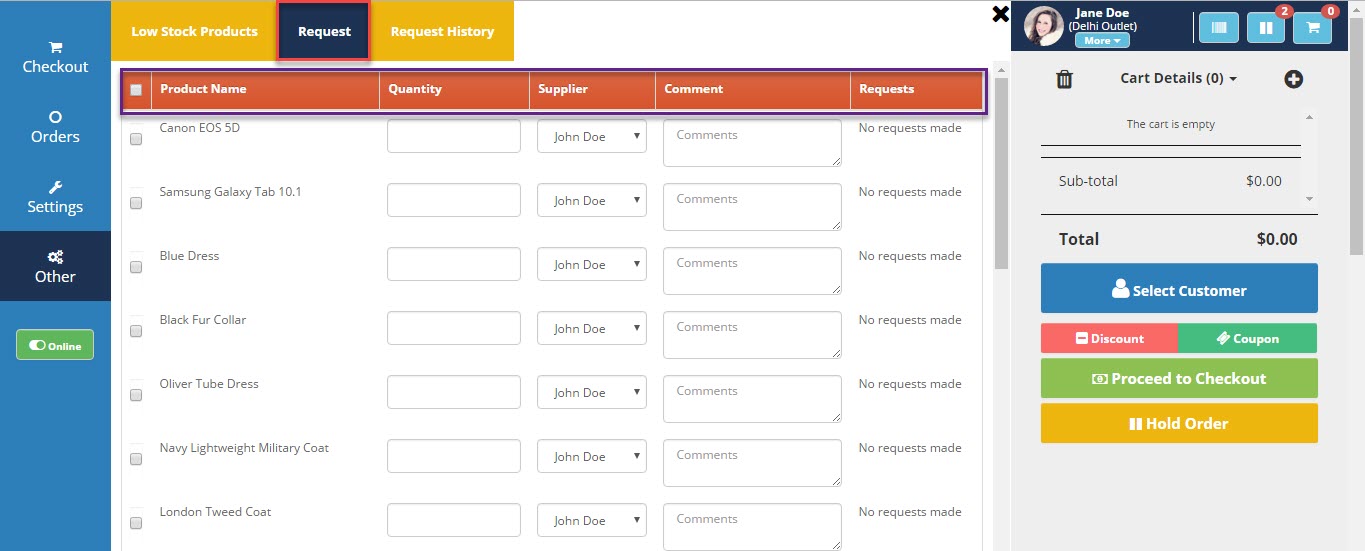This screenshot has height=551, width=1365.
Task: Click the Select Customer button
Action: coord(1179,290)
